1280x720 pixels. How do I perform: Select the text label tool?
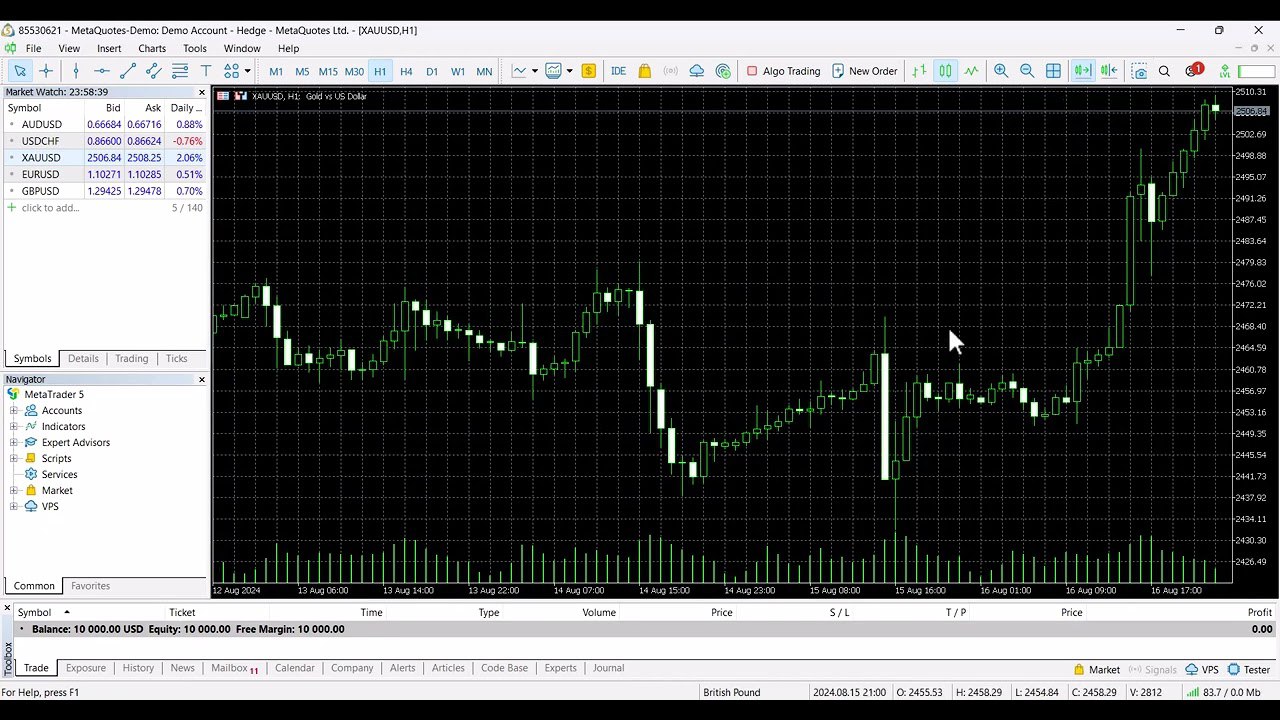click(206, 71)
